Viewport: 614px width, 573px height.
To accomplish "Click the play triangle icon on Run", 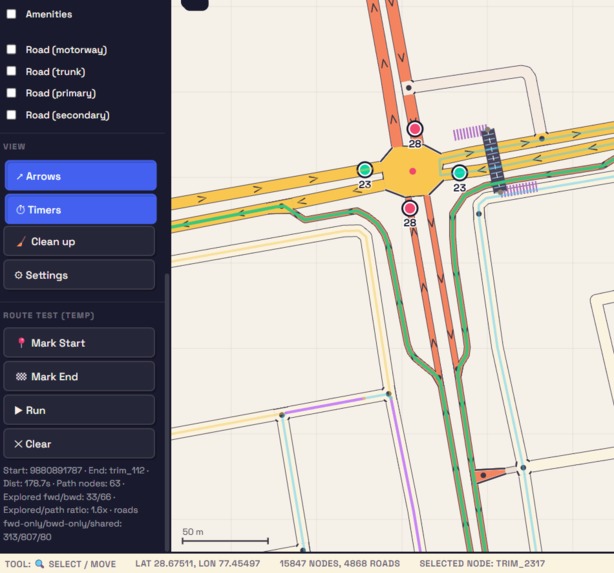I will click(x=18, y=410).
